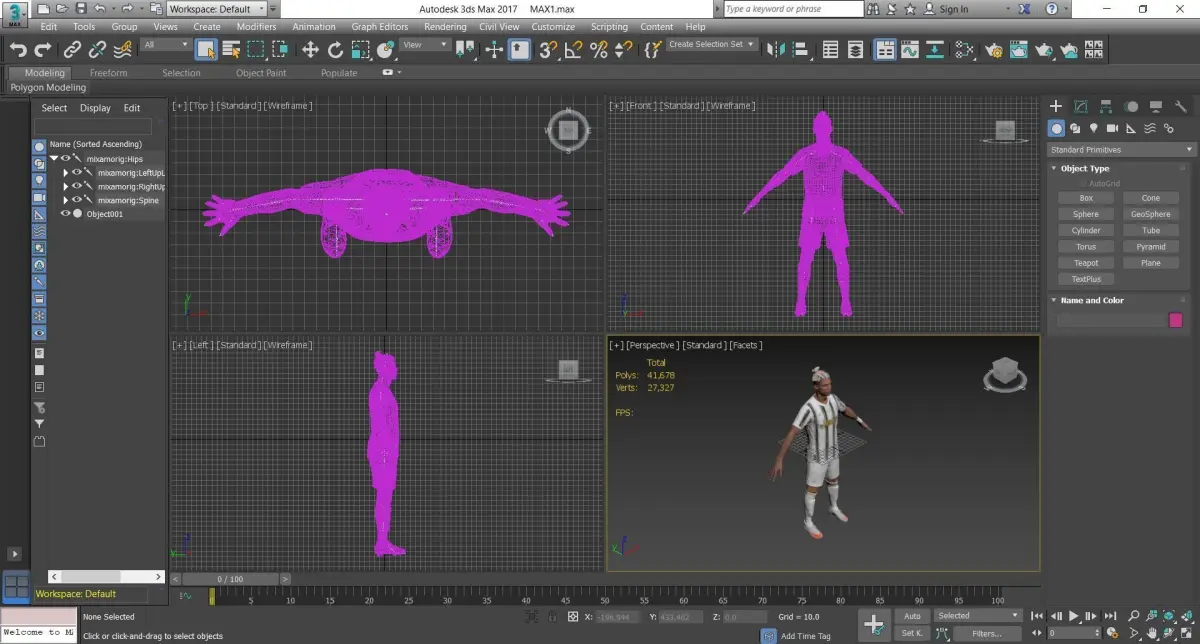Click the Cylinder primitive button
This screenshot has width=1200, height=644.
pyautogui.click(x=1086, y=230)
